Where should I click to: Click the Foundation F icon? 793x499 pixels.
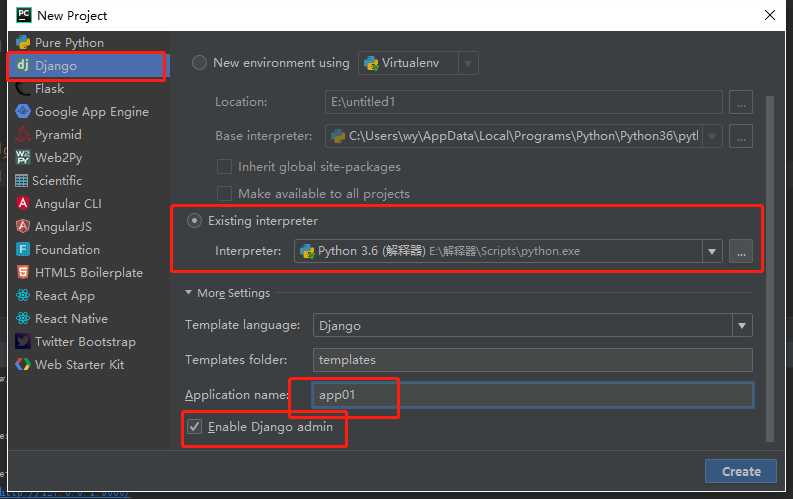click(23, 249)
